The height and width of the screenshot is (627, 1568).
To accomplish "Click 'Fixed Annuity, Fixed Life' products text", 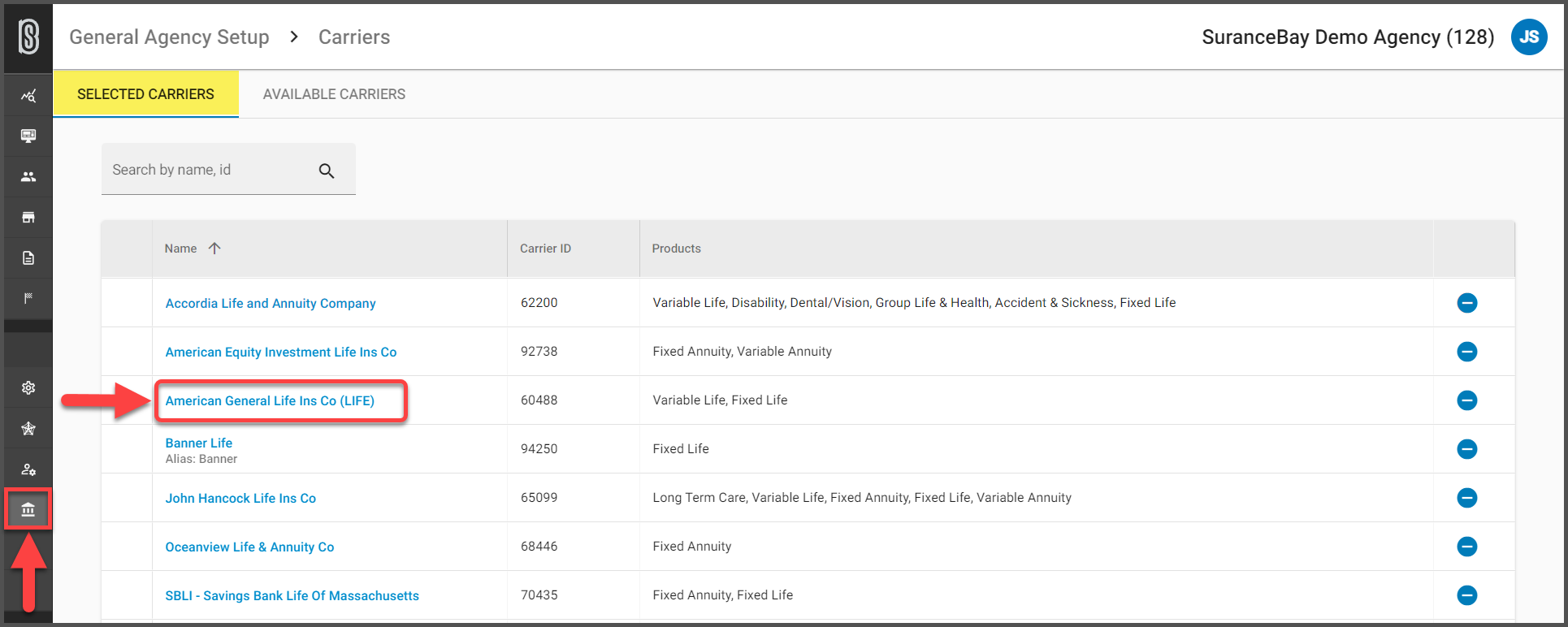I will [x=722, y=595].
